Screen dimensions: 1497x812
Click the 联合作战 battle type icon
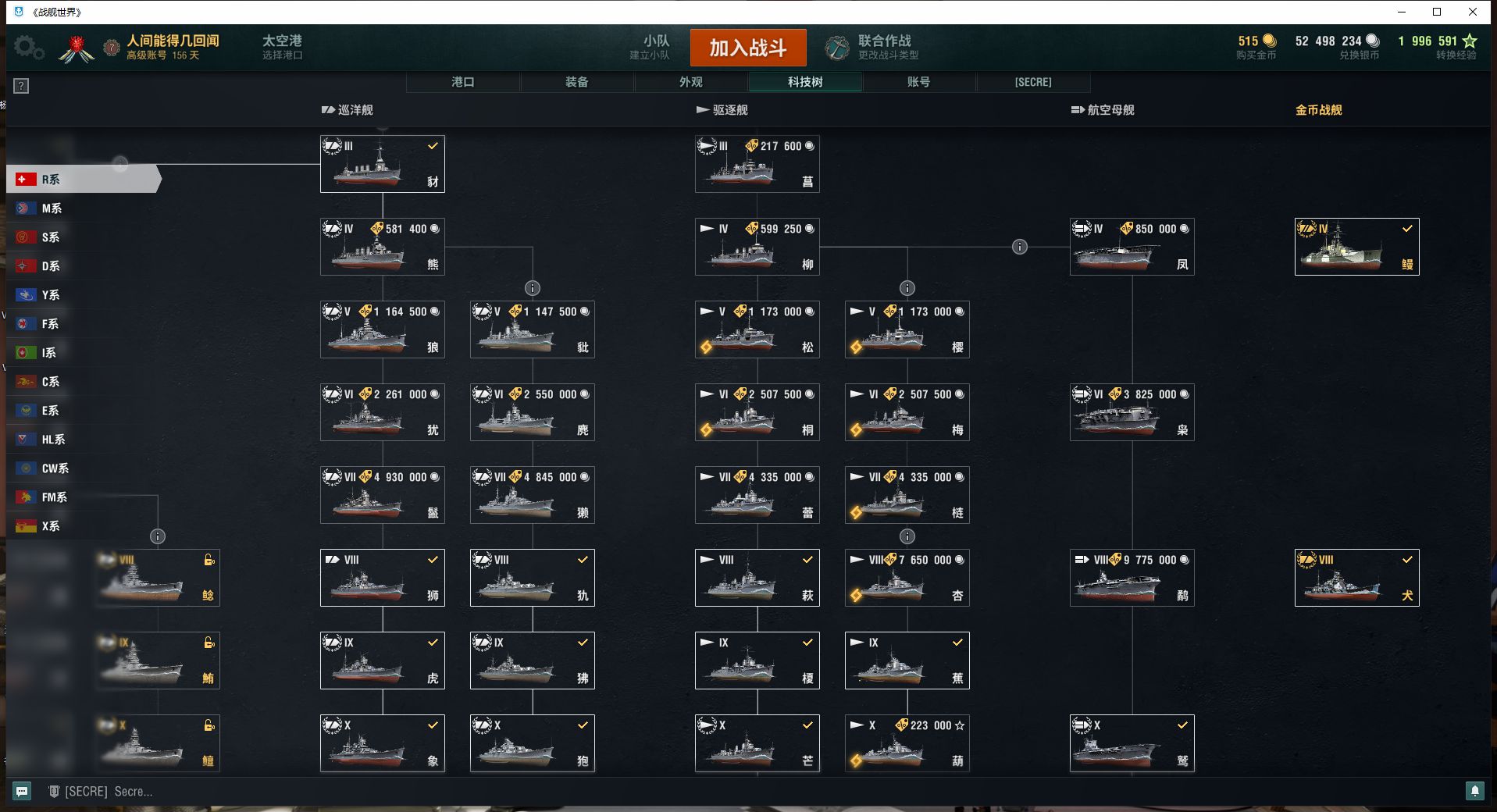point(836,48)
